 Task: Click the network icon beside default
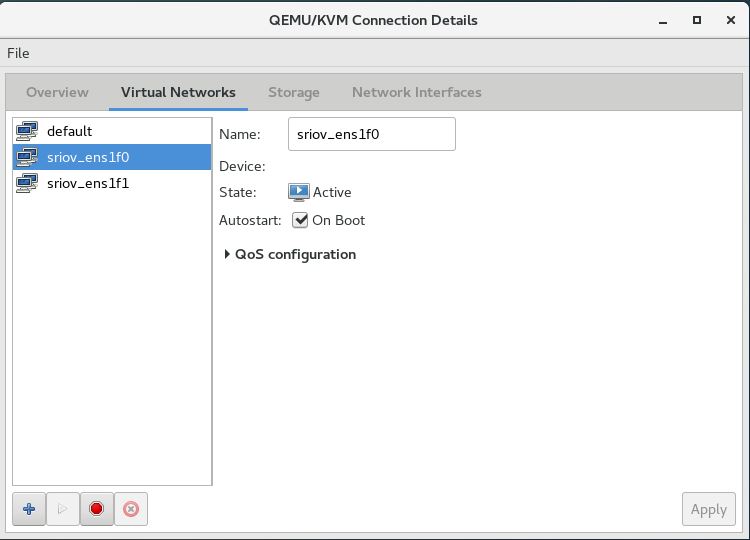27,131
